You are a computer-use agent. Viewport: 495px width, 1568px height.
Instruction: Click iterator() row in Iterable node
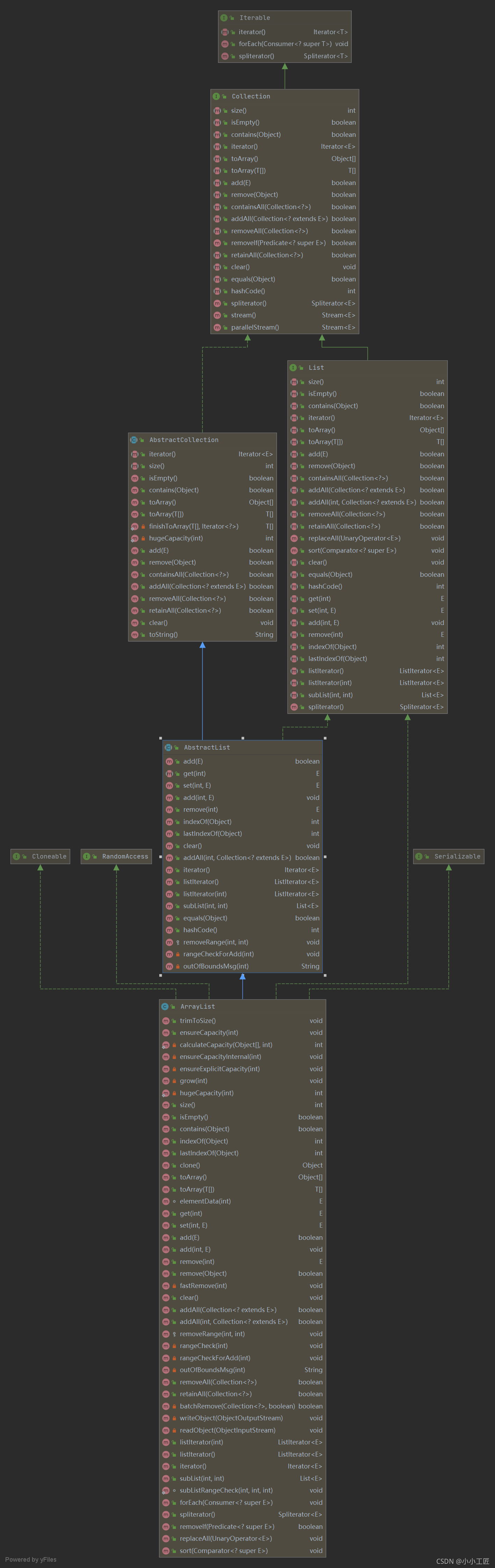(285, 32)
